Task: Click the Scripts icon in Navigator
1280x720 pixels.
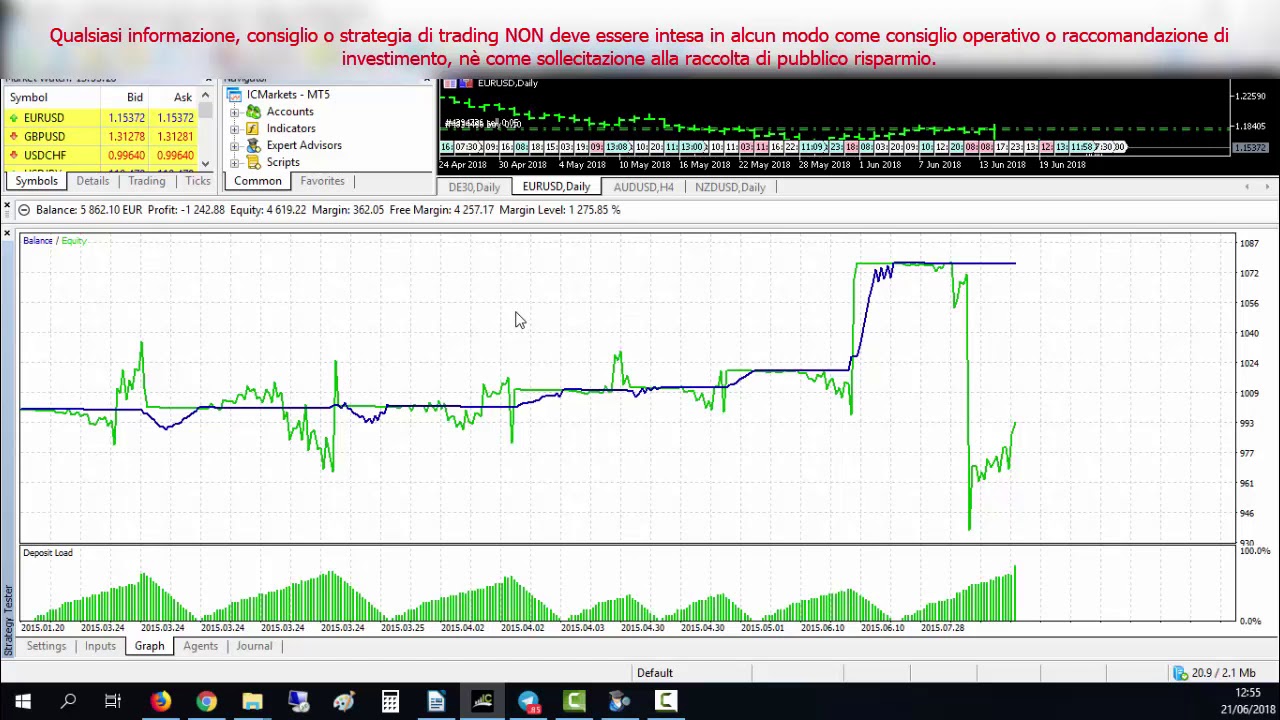Action: click(x=254, y=162)
